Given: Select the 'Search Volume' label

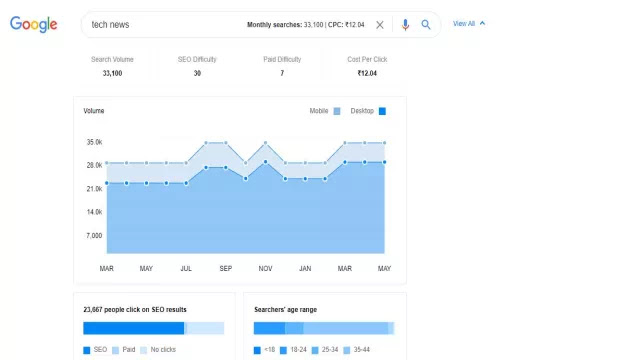Looking at the screenshot, I should click(x=112, y=60).
